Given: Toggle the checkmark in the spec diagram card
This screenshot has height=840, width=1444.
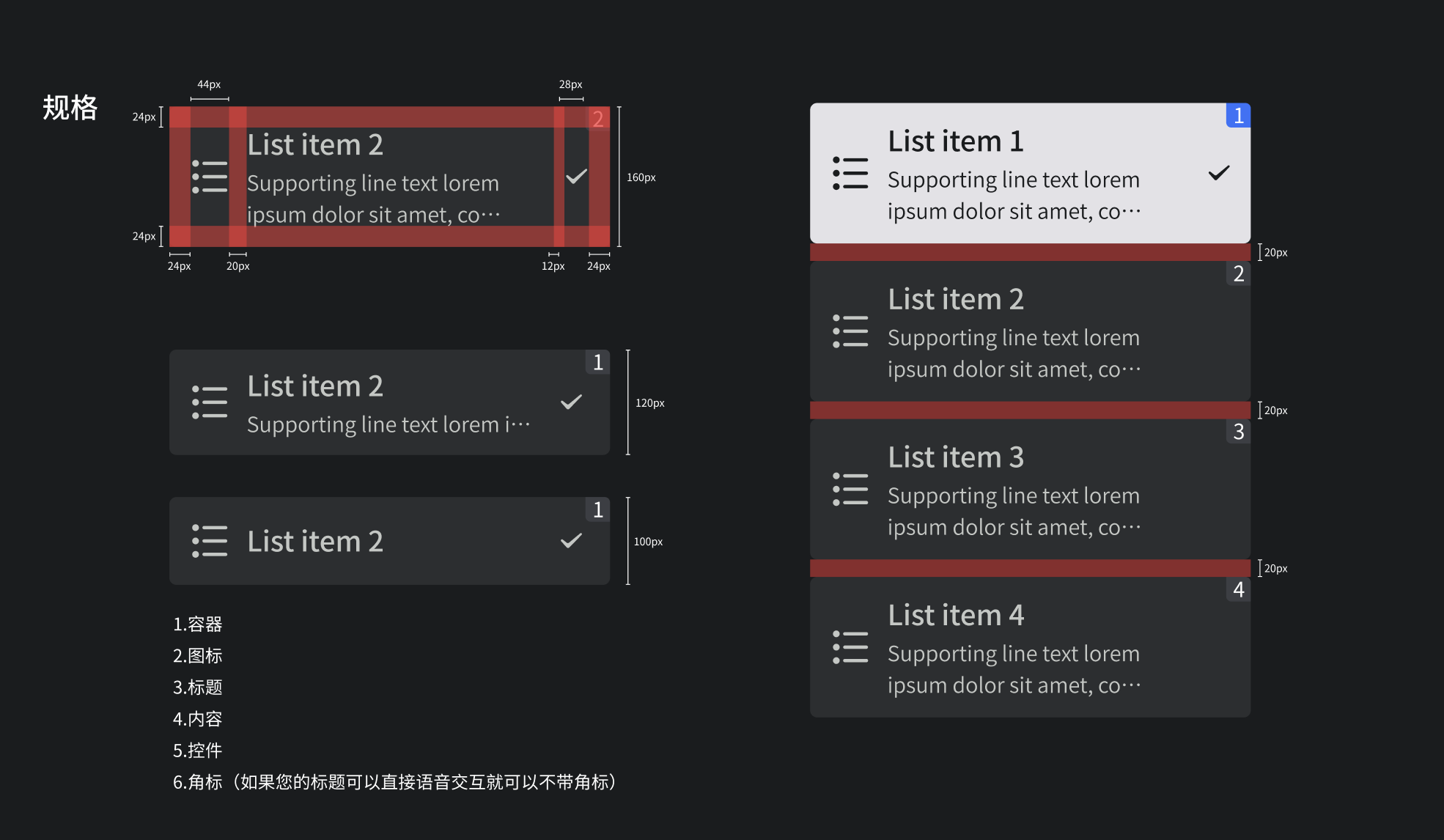Looking at the screenshot, I should 577,176.
